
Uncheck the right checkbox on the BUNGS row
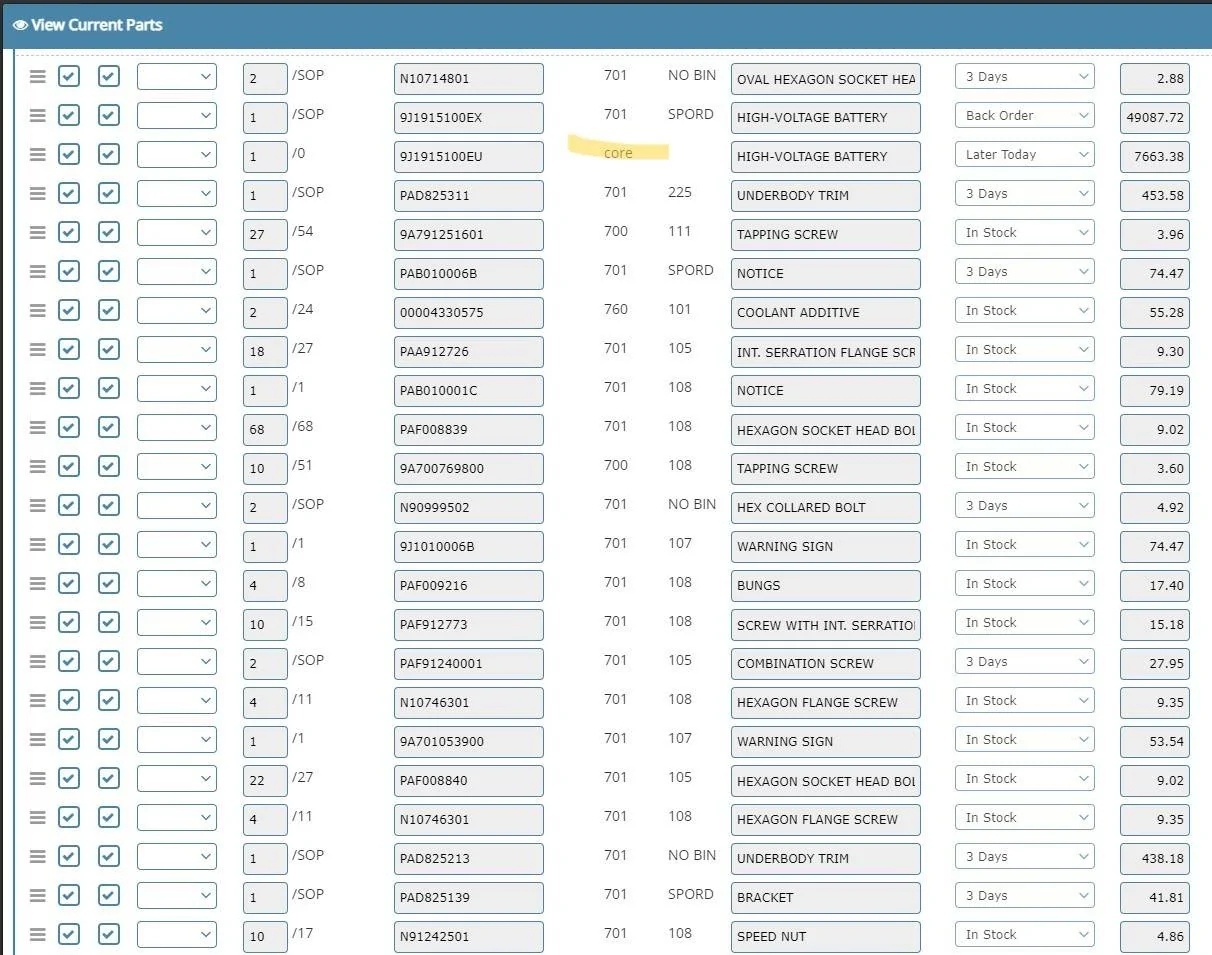coord(109,584)
